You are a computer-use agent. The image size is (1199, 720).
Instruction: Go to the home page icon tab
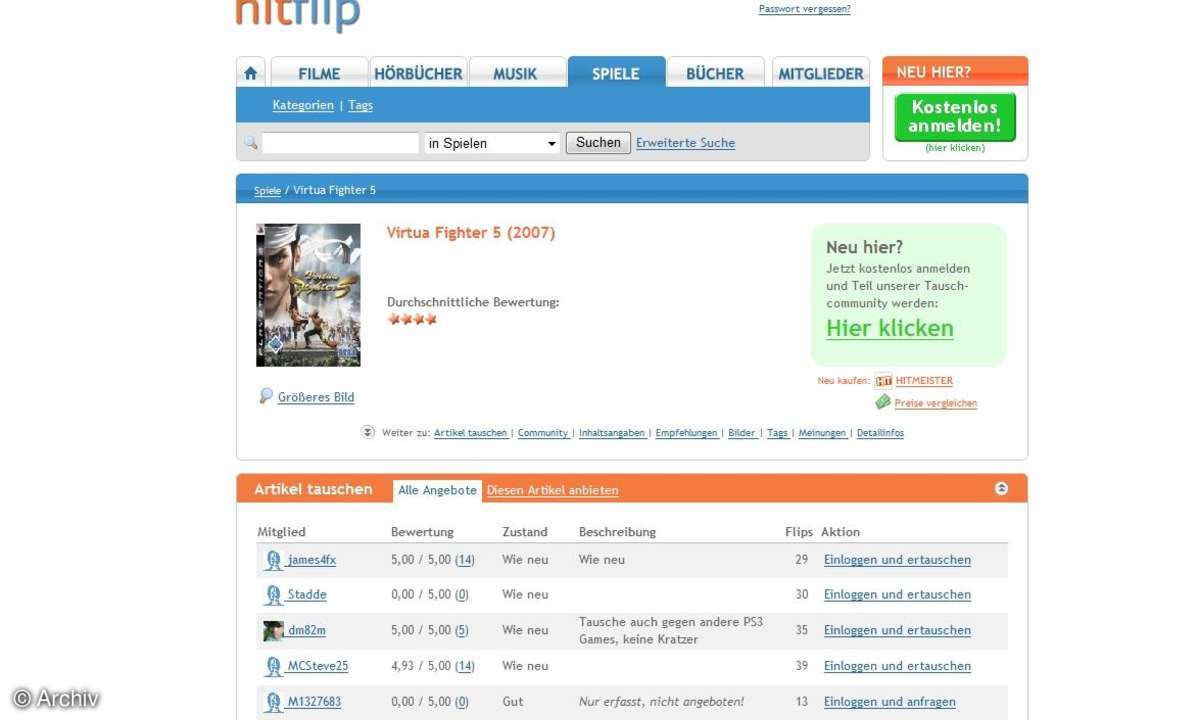pos(251,73)
